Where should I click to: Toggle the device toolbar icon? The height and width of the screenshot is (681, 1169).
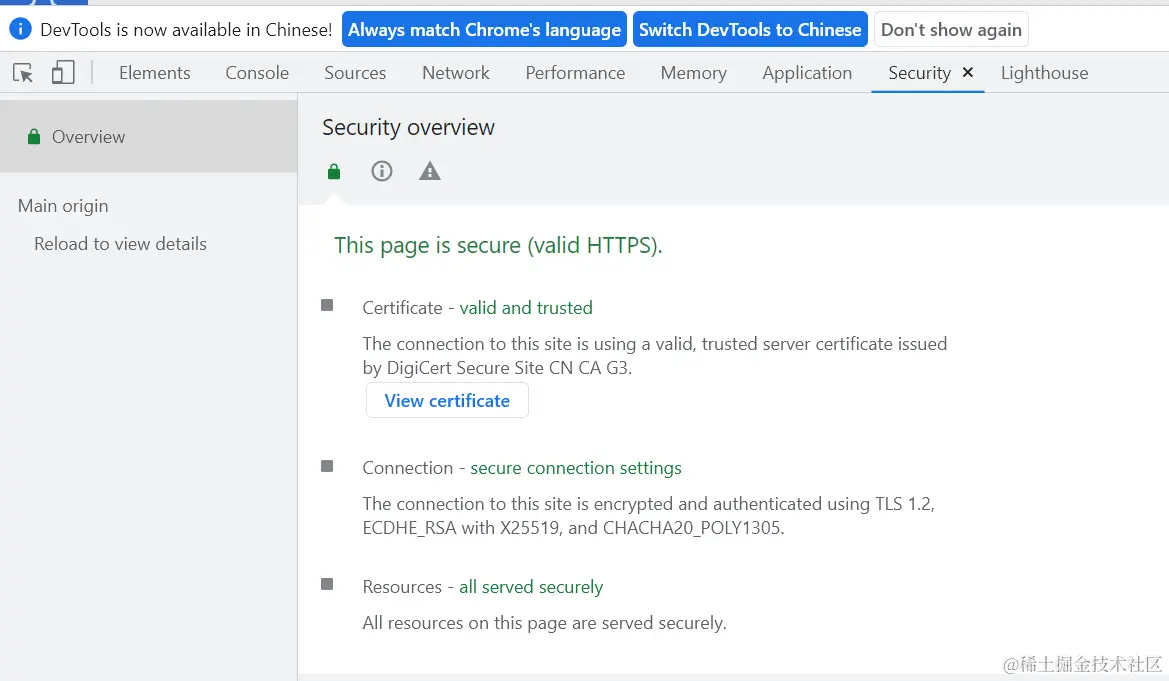(63, 73)
